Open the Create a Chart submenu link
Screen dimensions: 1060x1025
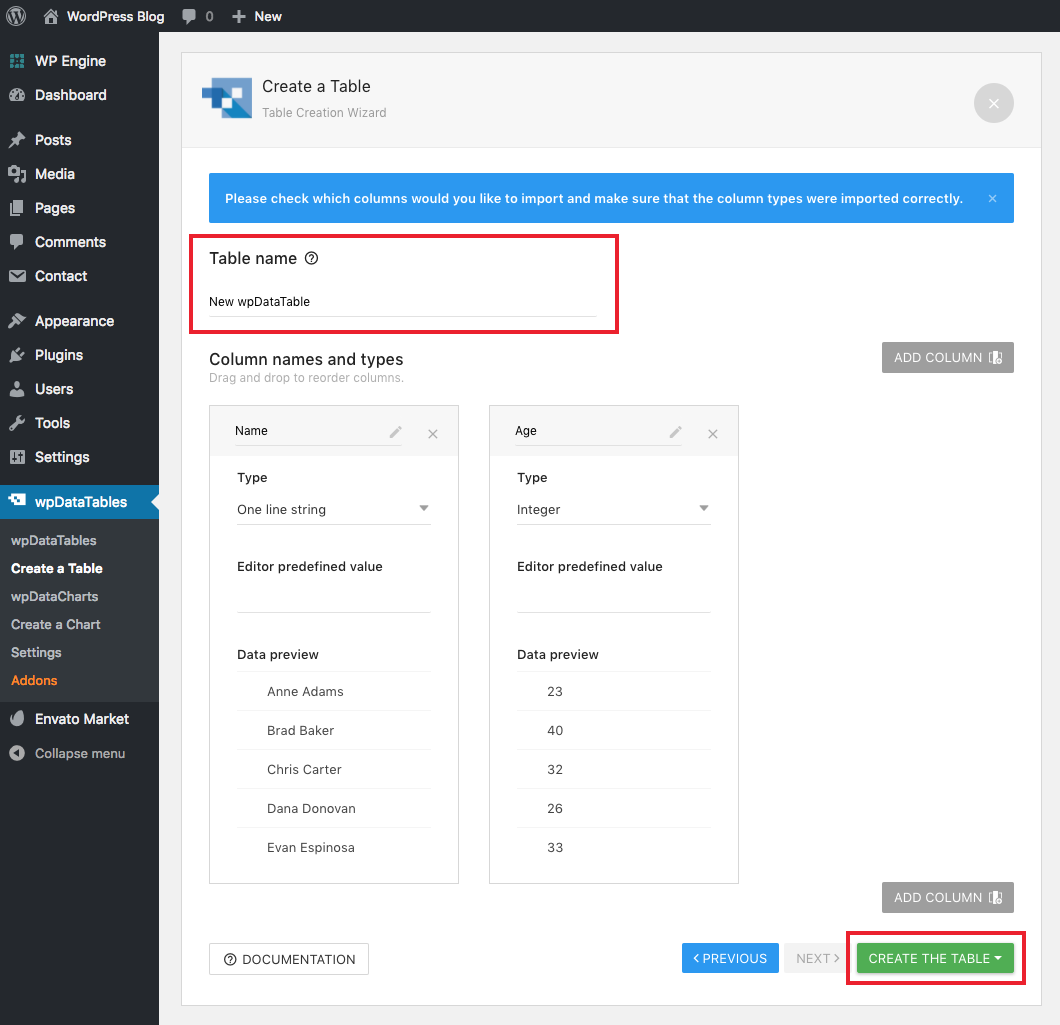coord(55,625)
